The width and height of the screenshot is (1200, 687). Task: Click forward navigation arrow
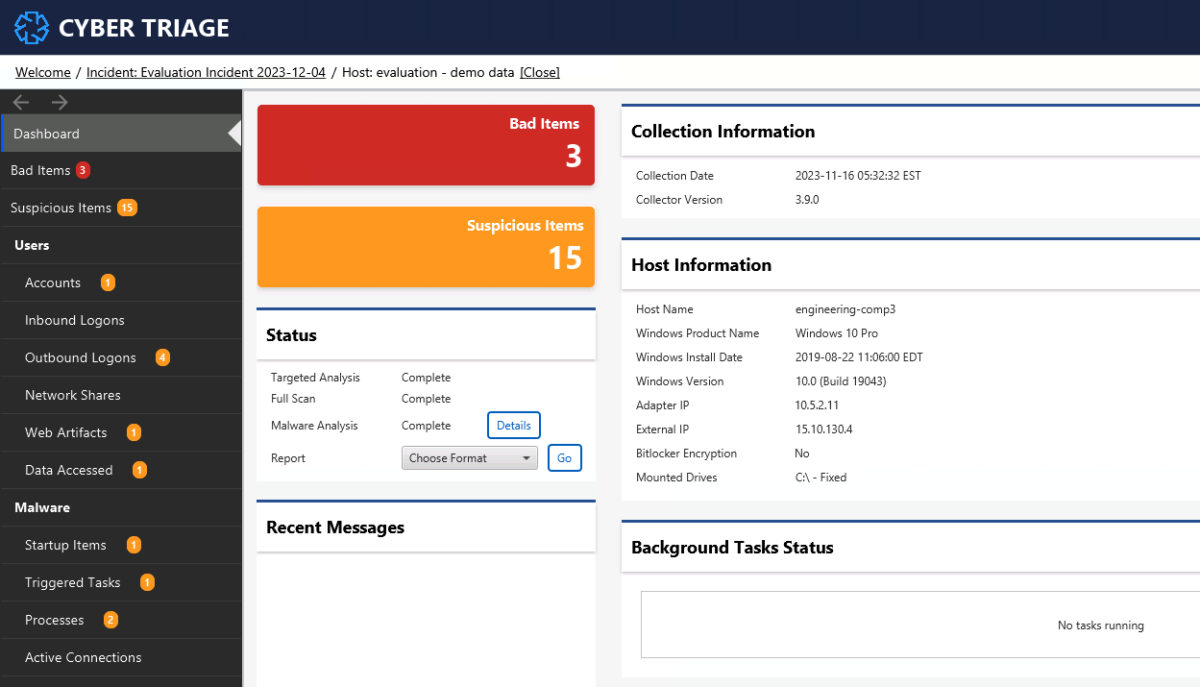[58, 101]
